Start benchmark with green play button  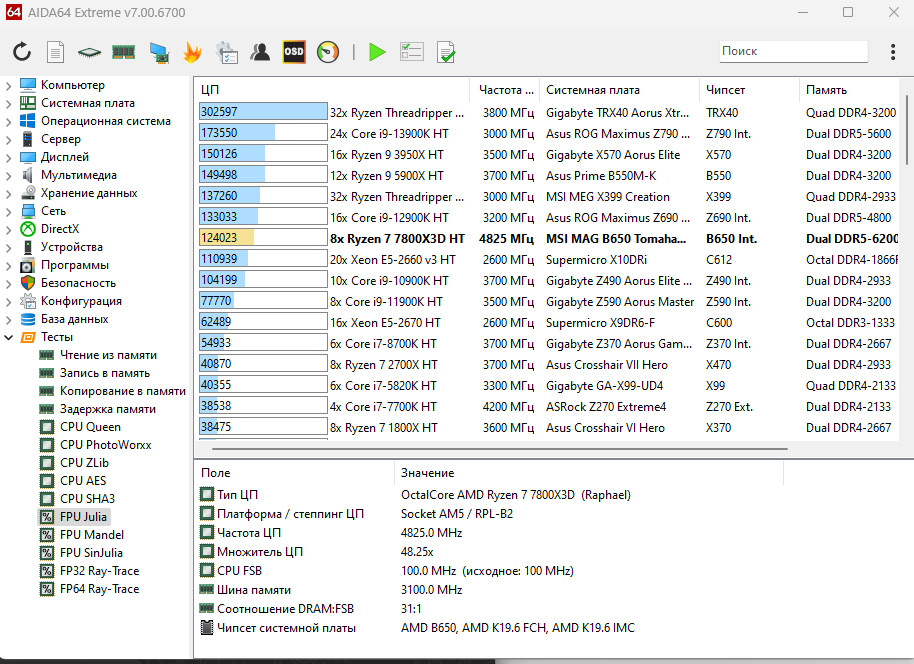[x=377, y=52]
